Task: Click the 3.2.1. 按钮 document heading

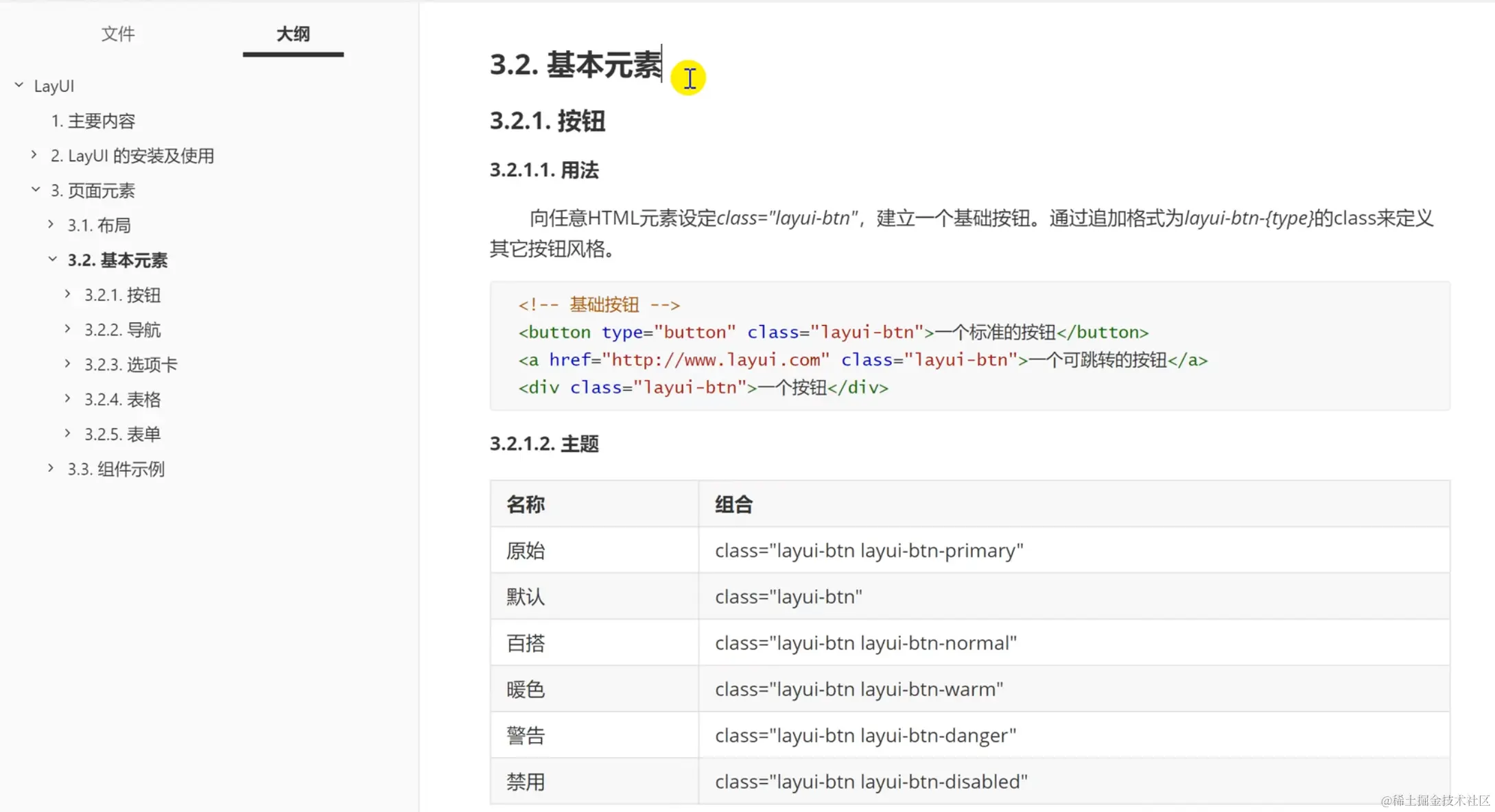Action: pyautogui.click(x=548, y=121)
